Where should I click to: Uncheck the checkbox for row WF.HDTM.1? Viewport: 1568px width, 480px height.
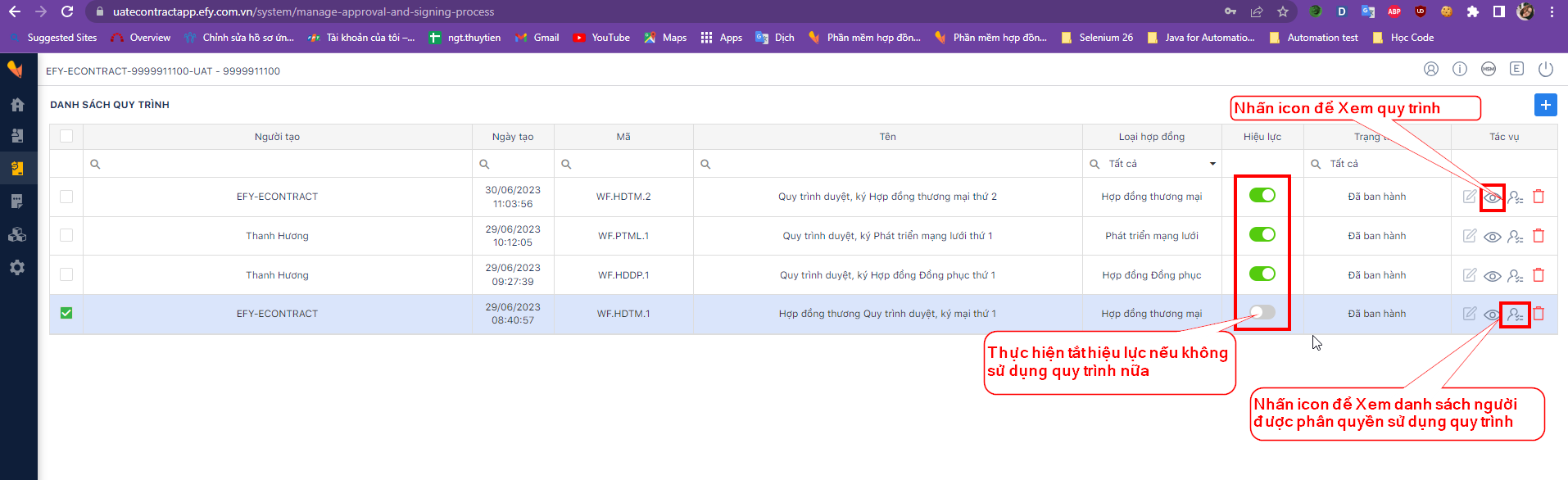(66, 313)
